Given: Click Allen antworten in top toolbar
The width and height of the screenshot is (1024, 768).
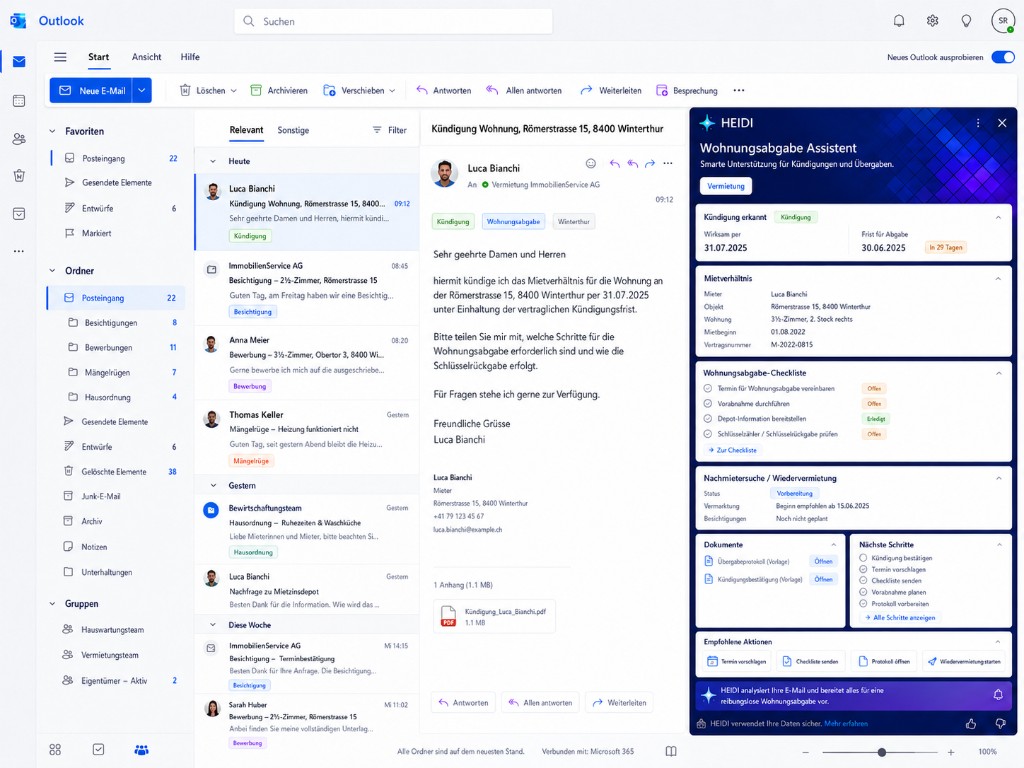Looking at the screenshot, I should click(524, 90).
